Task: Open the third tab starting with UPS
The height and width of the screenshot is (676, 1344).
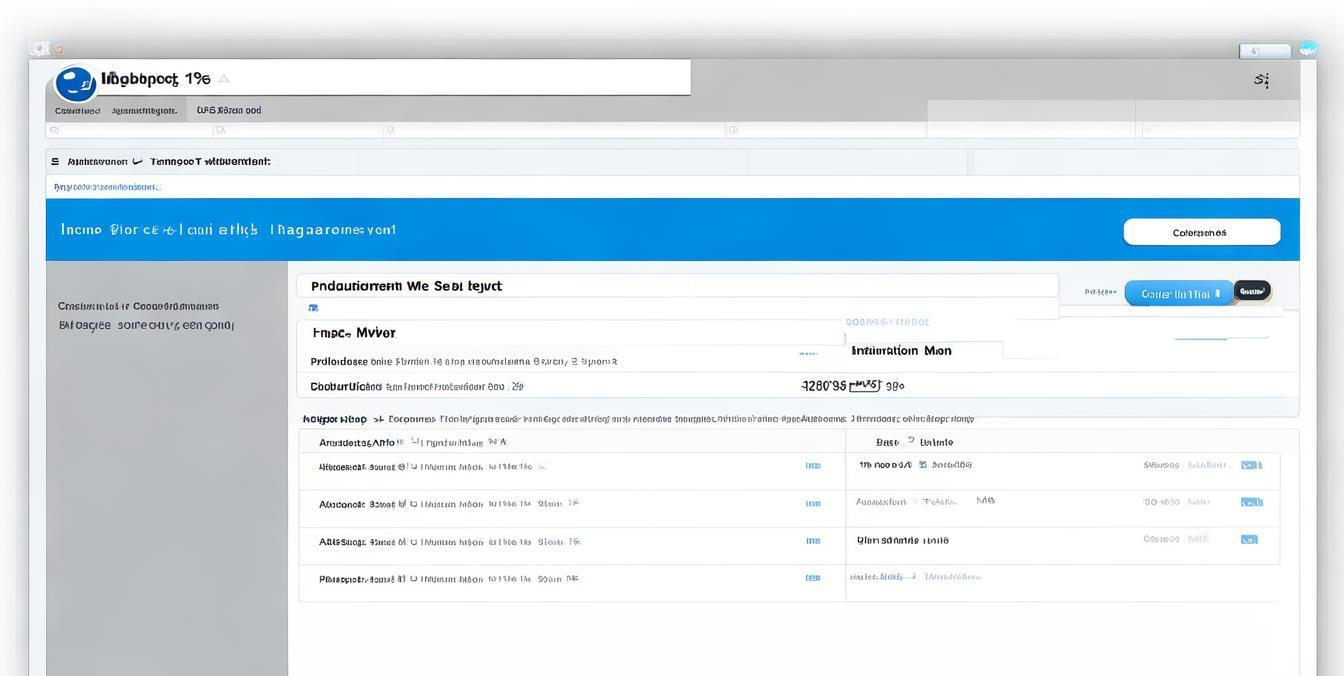Action: pos(229,111)
